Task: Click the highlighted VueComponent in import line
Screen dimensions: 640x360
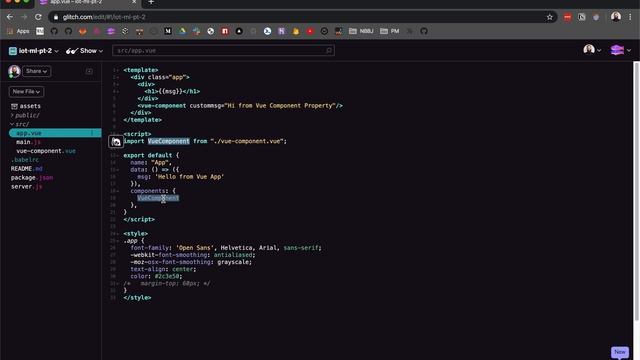Action: [x=169, y=141]
